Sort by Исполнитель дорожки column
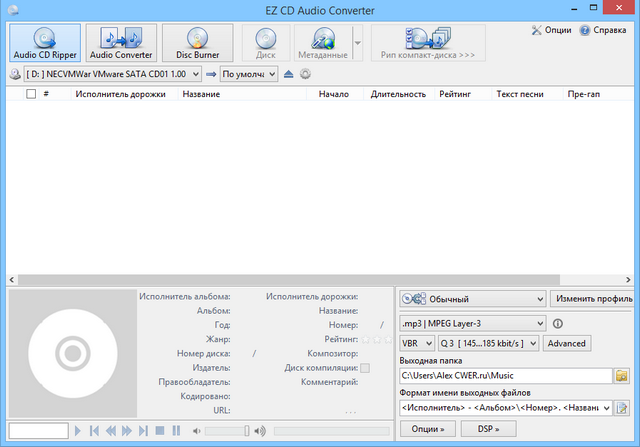Viewport: 640px width, 447px height. pyautogui.click(x=124, y=94)
